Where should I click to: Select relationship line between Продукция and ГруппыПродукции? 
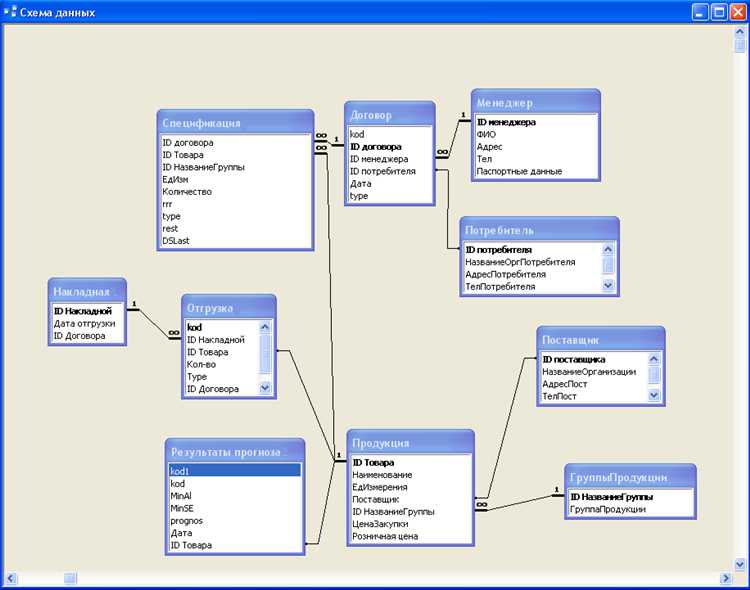click(x=520, y=502)
